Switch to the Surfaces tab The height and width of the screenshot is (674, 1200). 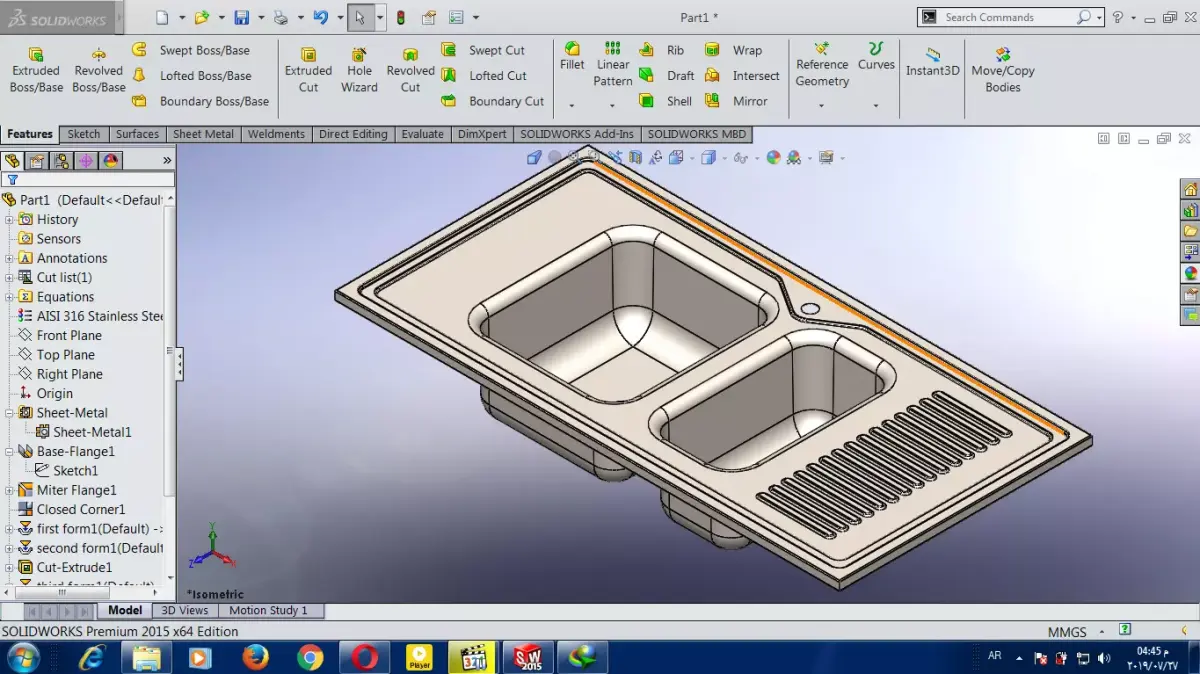point(137,134)
